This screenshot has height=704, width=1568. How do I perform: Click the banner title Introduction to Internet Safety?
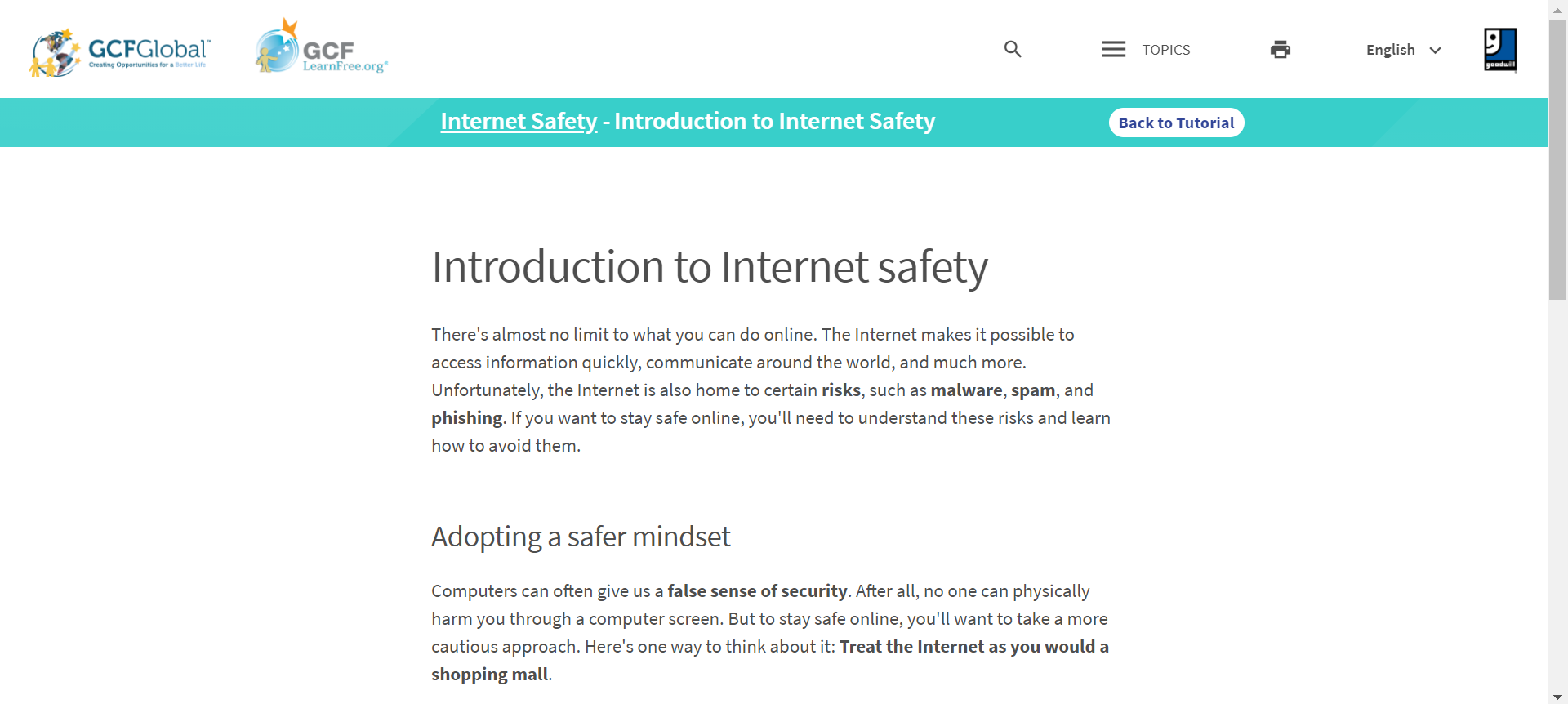pyautogui.click(x=774, y=121)
